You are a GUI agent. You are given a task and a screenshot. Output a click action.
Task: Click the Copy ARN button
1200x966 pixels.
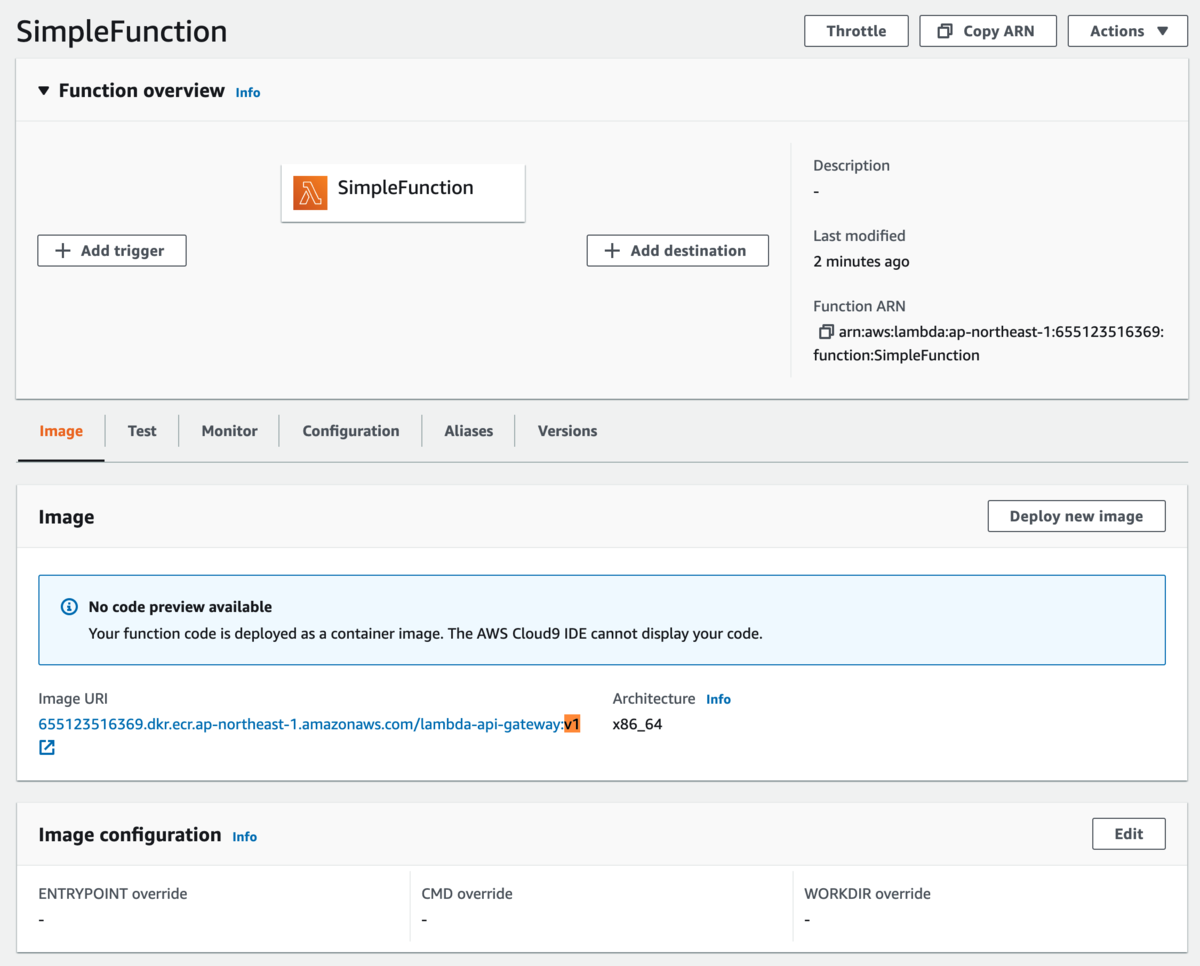(x=987, y=31)
